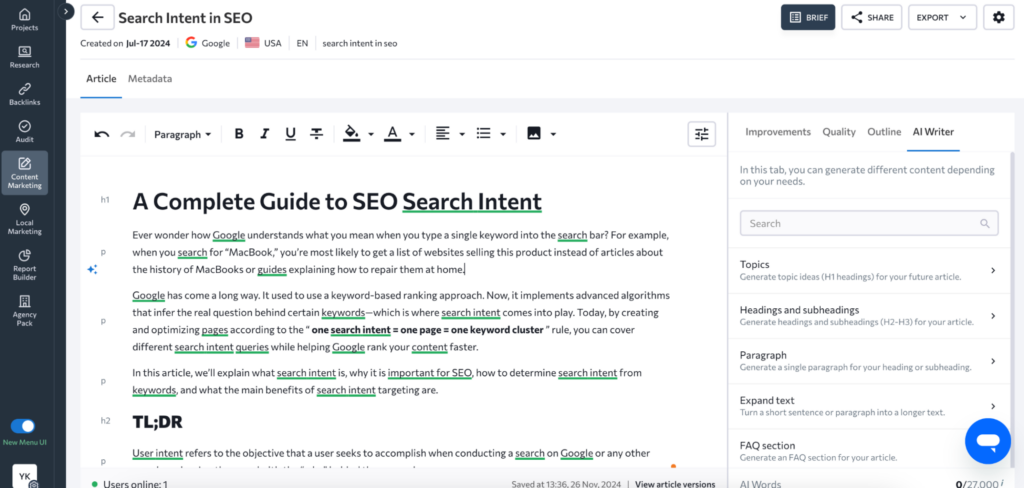Image resolution: width=1024 pixels, height=488 pixels.
Task: Click the Undo arrow icon
Action: pos(101,134)
